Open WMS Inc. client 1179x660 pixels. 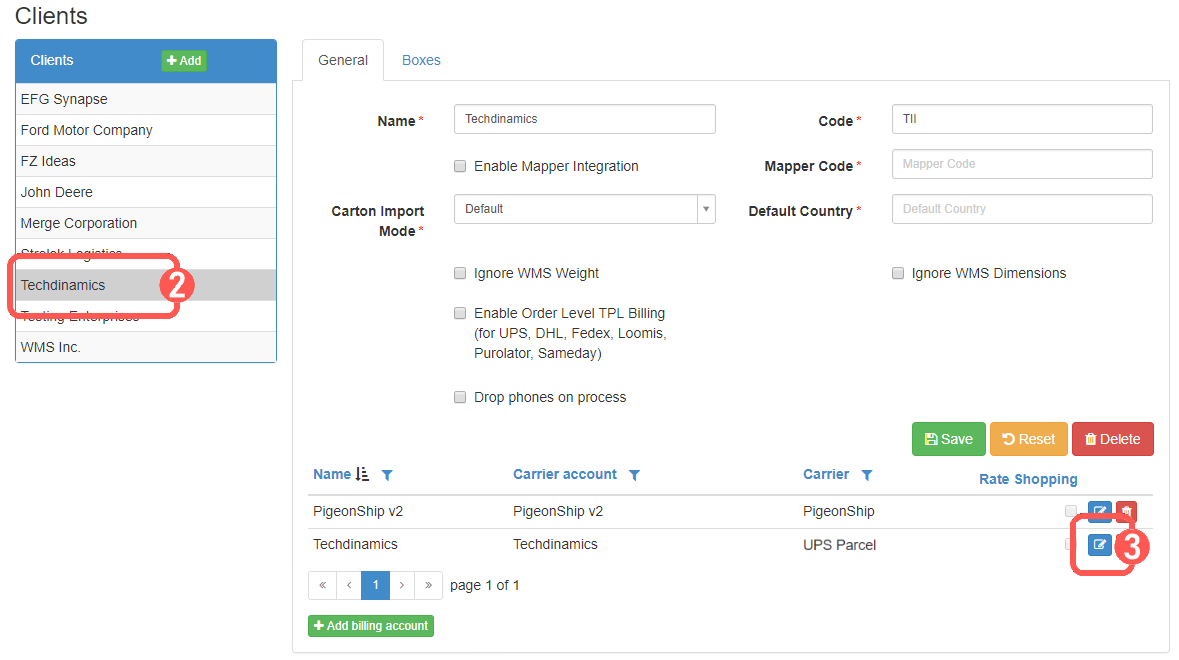(146, 347)
